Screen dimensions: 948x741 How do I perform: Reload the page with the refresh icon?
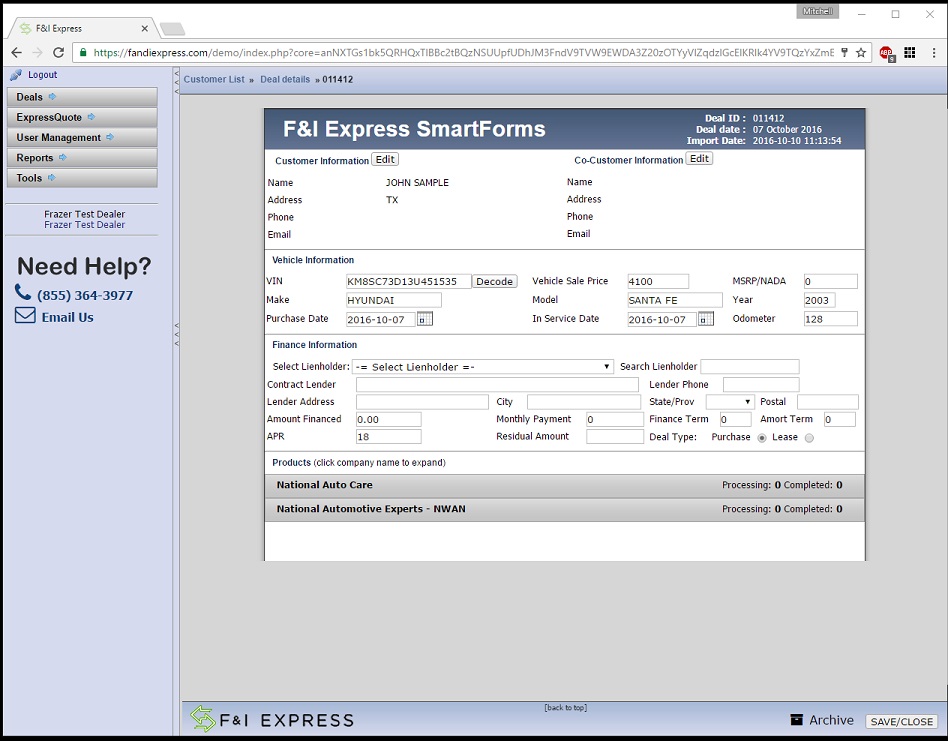coord(58,53)
